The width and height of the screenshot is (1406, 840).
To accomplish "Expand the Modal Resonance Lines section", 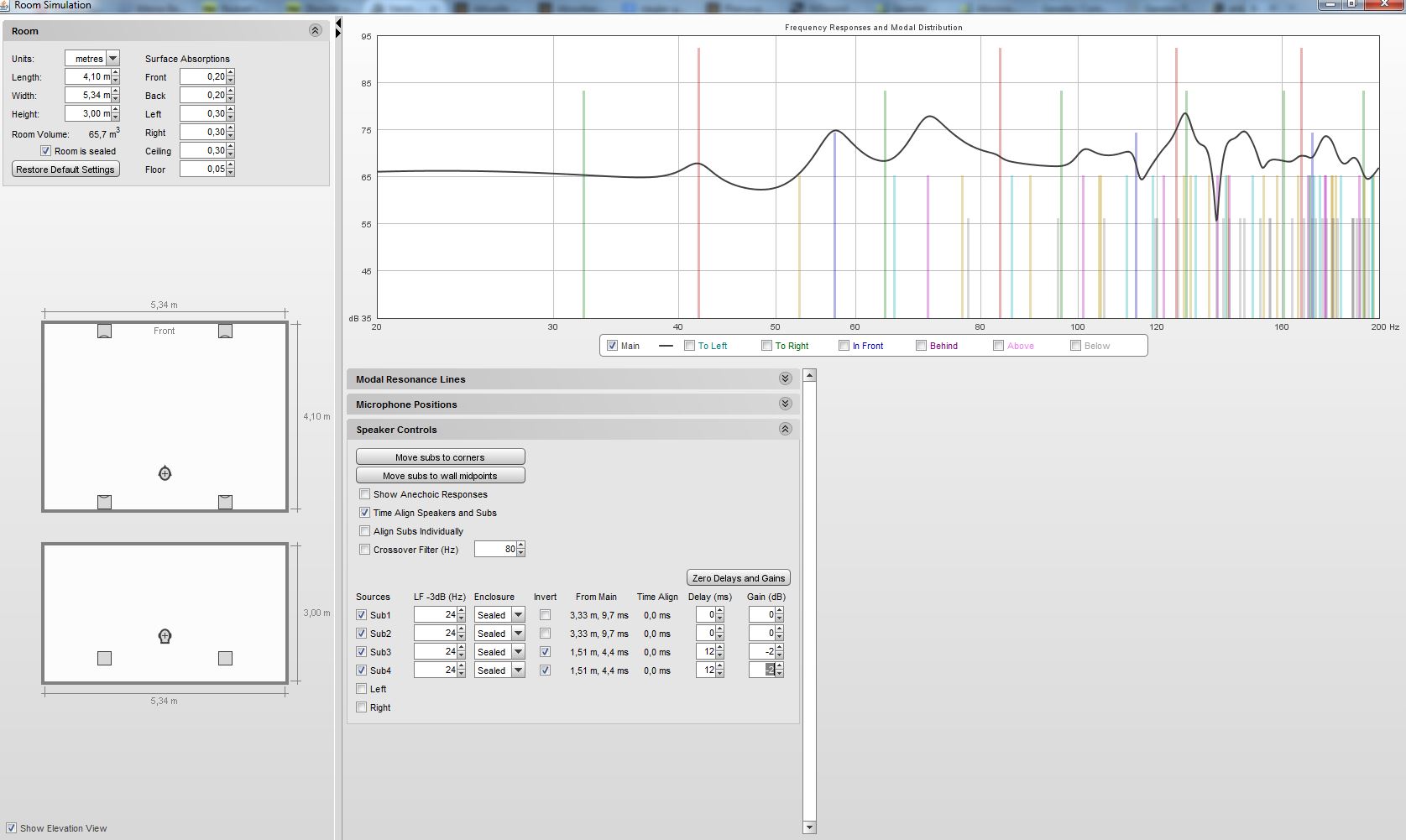I will [785, 379].
